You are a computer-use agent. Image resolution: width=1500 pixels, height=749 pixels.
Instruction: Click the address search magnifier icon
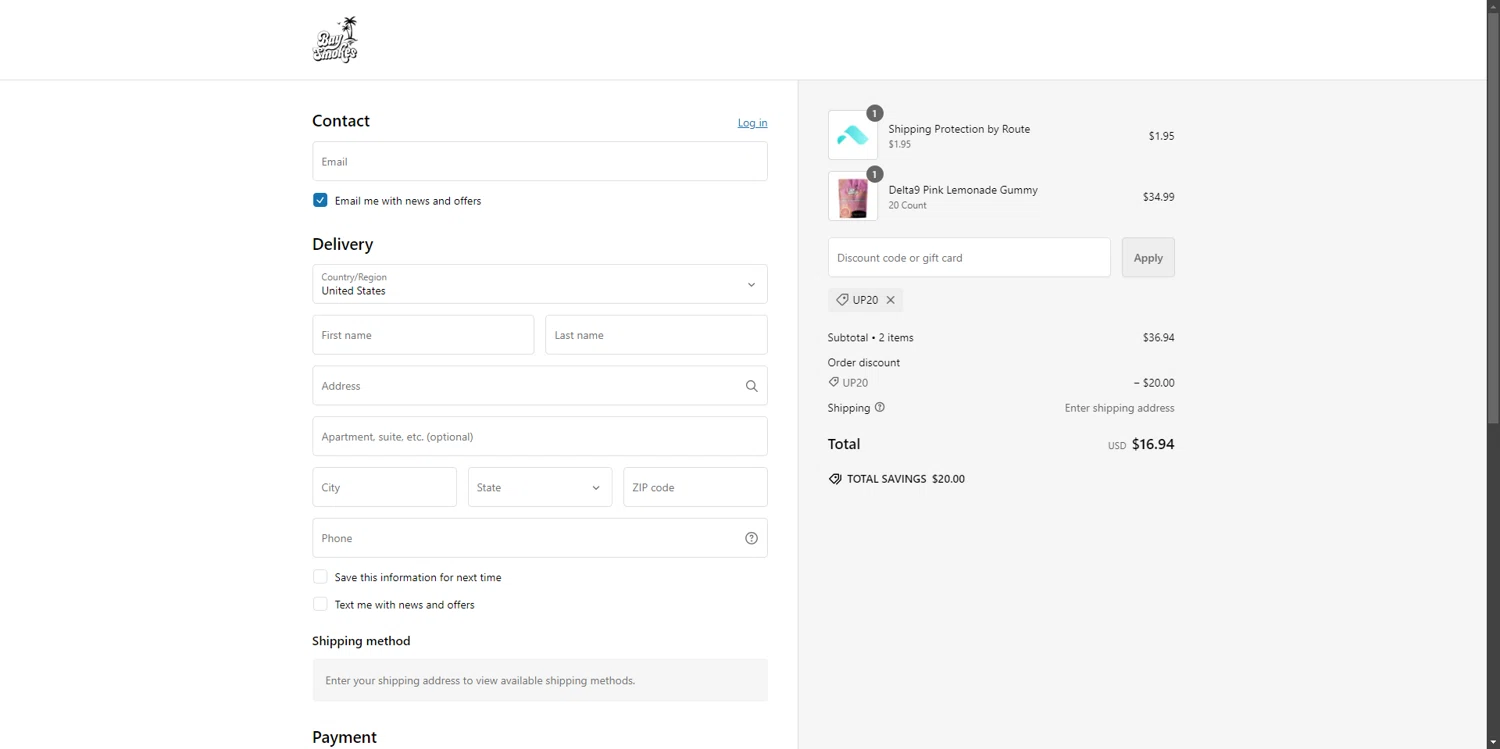pos(751,386)
